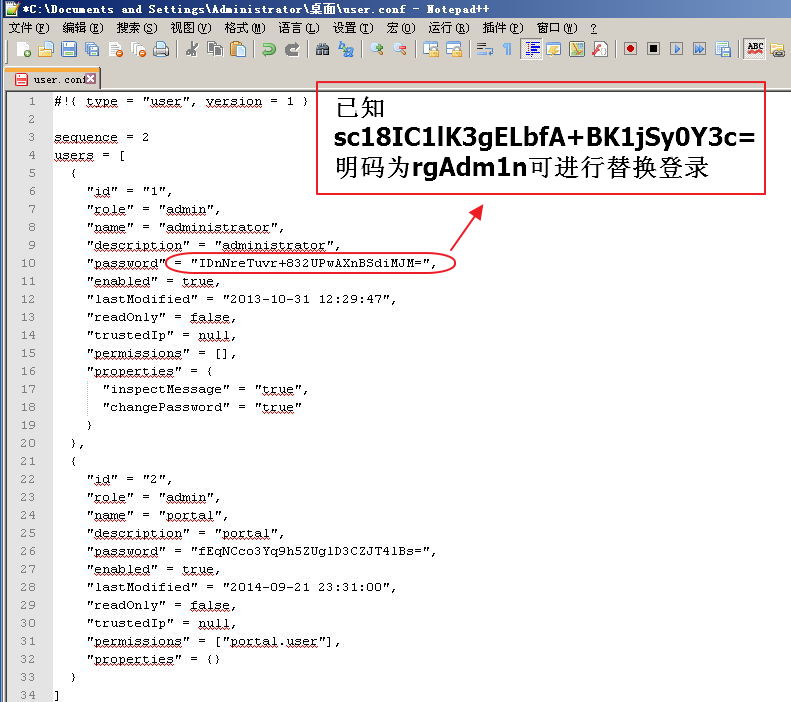Image resolution: width=791 pixels, height=702 pixels.
Task: Play back the recorded macro
Action: coord(676,49)
